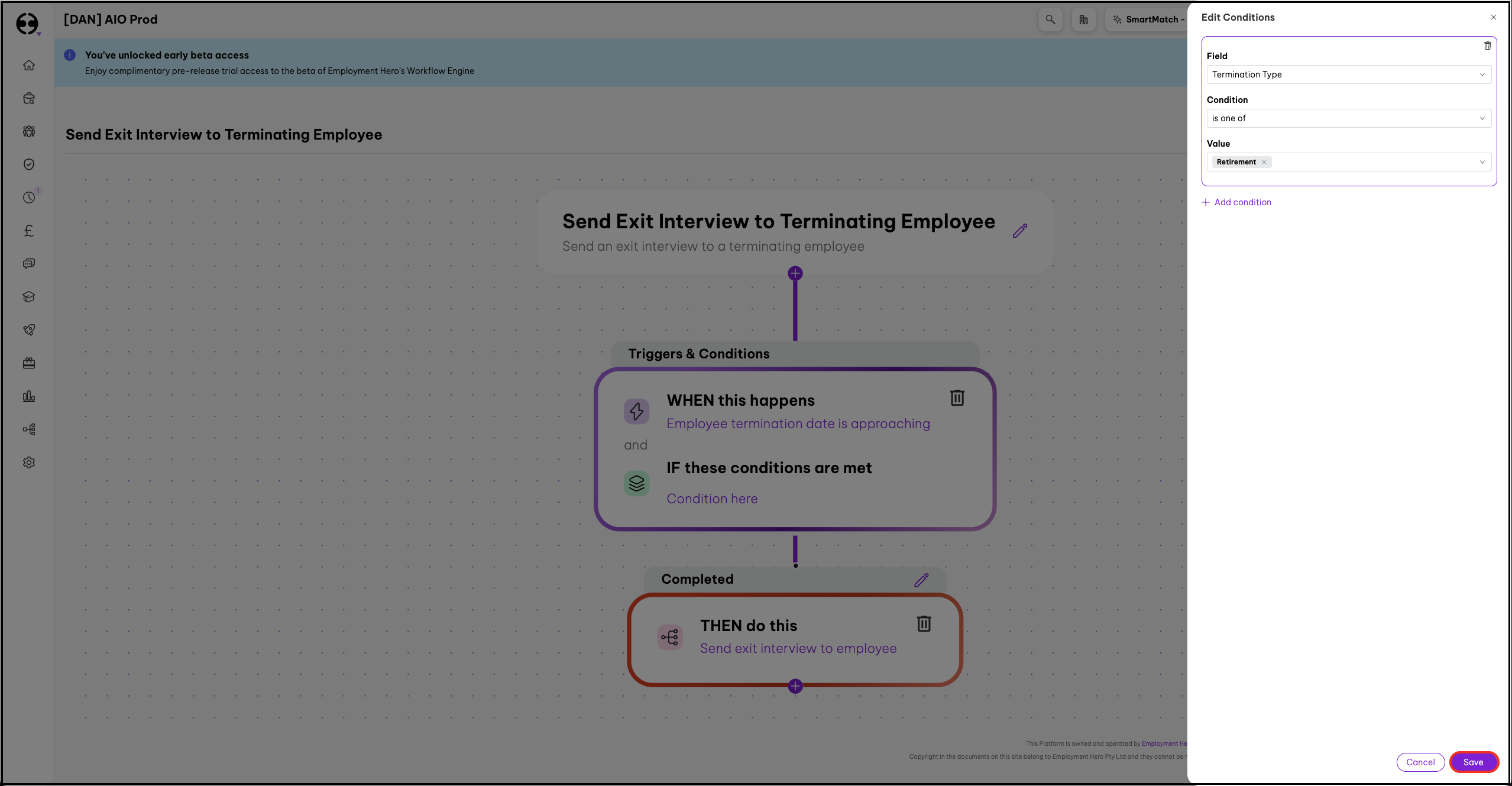
Task: Delete the WHEN this happens trigger
Action: click(x=957, y=398)
